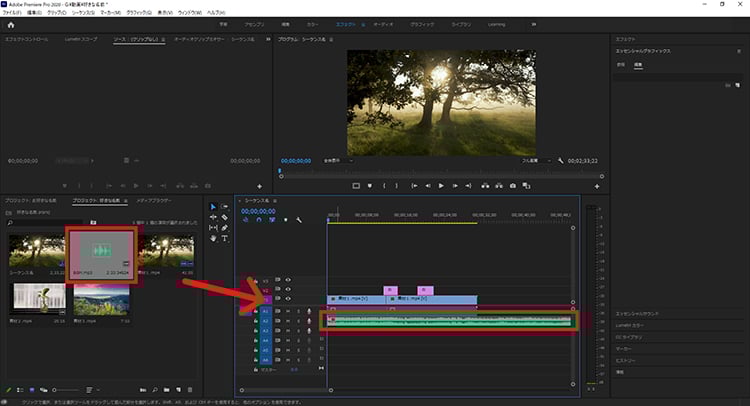This screenshot has height=406, width=750.
Task: Switch to Effect Controls tab
Action: pos(26,39)
